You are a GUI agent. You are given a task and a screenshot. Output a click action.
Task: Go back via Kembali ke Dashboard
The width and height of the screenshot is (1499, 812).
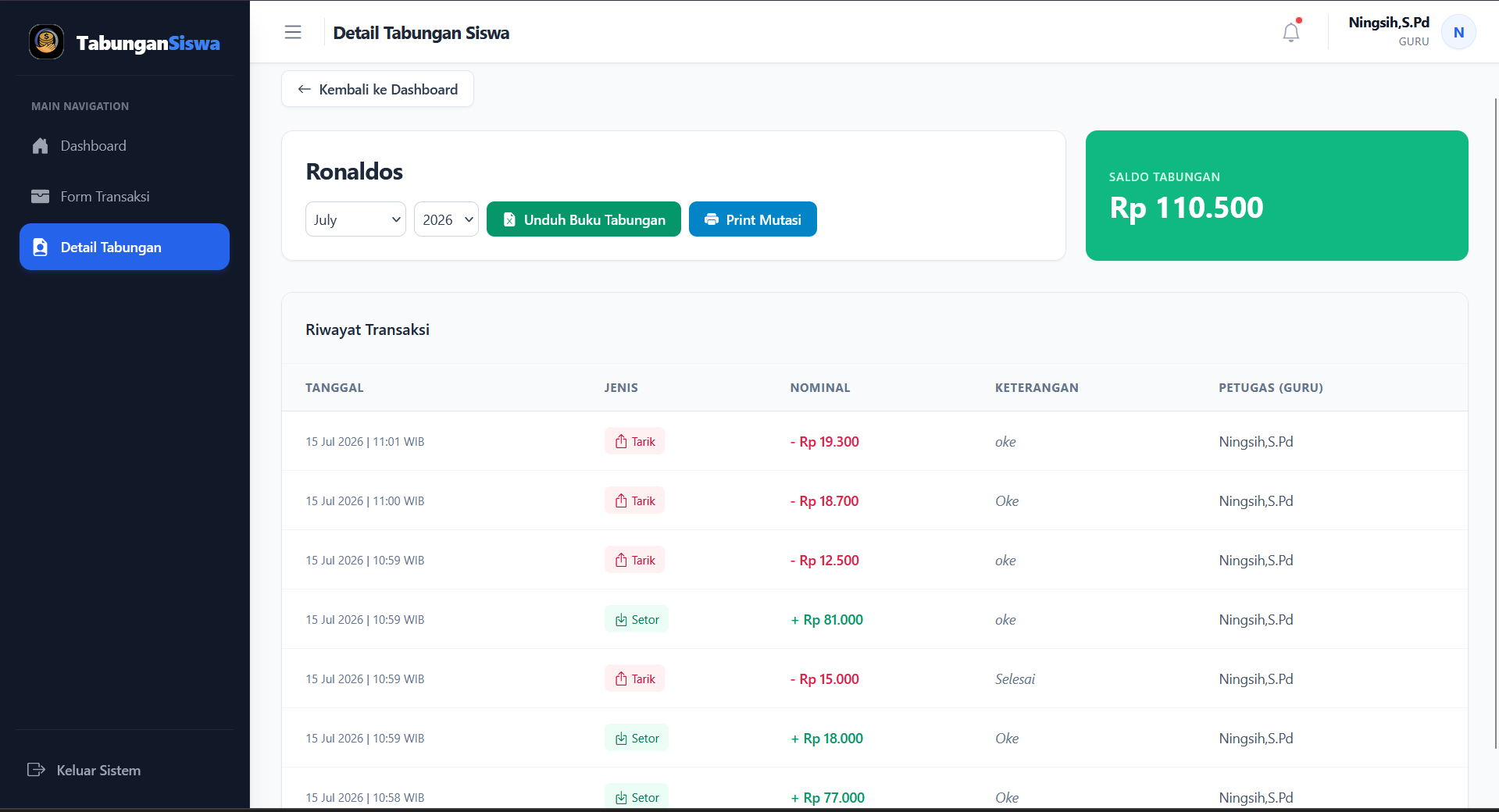tap(377, 89)
